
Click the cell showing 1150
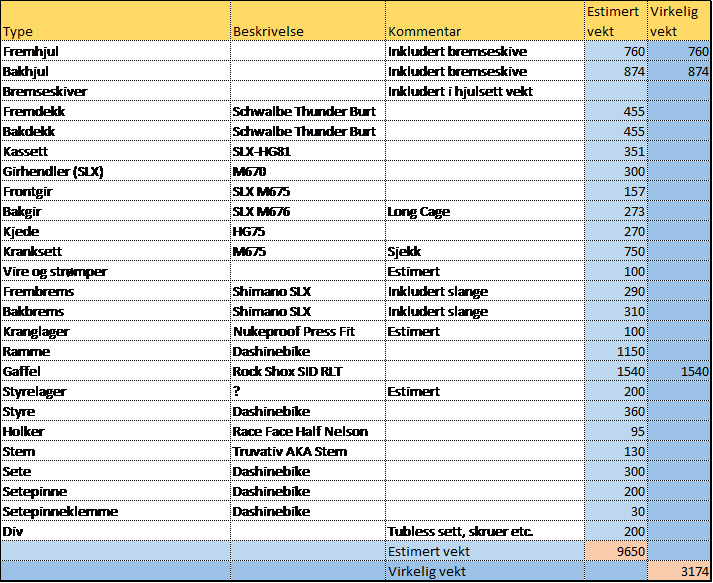click(x=615, y=351)
